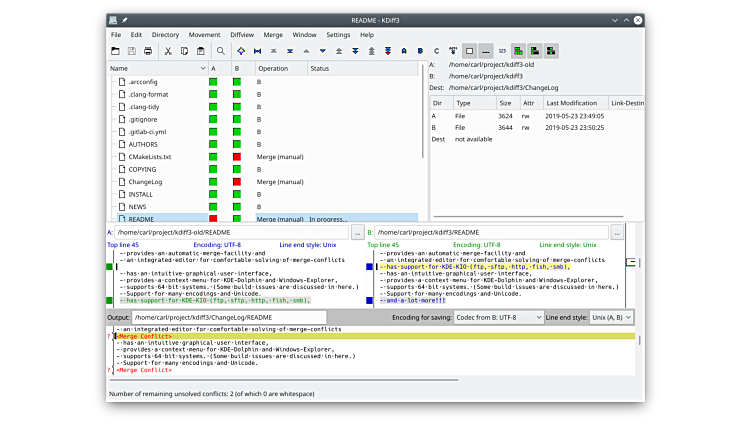Click browse button next to file A path
Viewport: 752px width, 423px height.
(x=357, y=232)
